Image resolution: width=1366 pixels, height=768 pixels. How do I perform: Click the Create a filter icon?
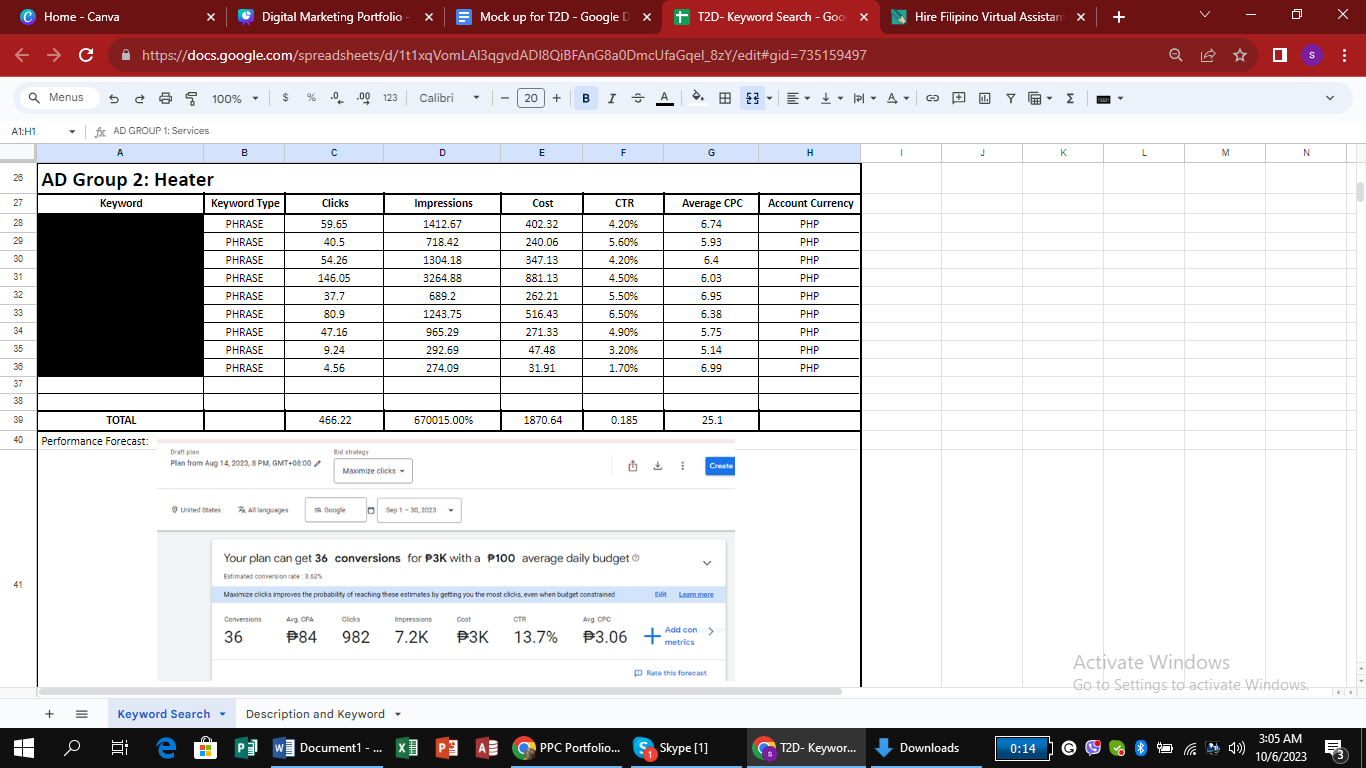[x=1010, y=98]
